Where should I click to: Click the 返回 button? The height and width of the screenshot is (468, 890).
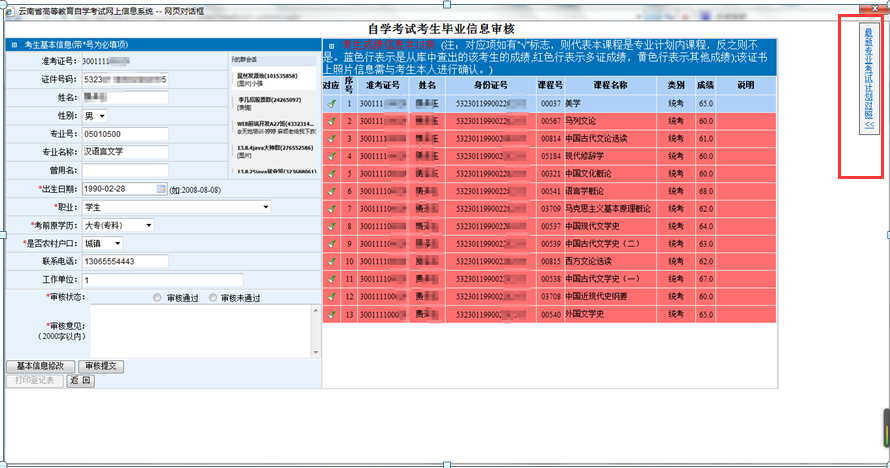(x=81, y=381)
